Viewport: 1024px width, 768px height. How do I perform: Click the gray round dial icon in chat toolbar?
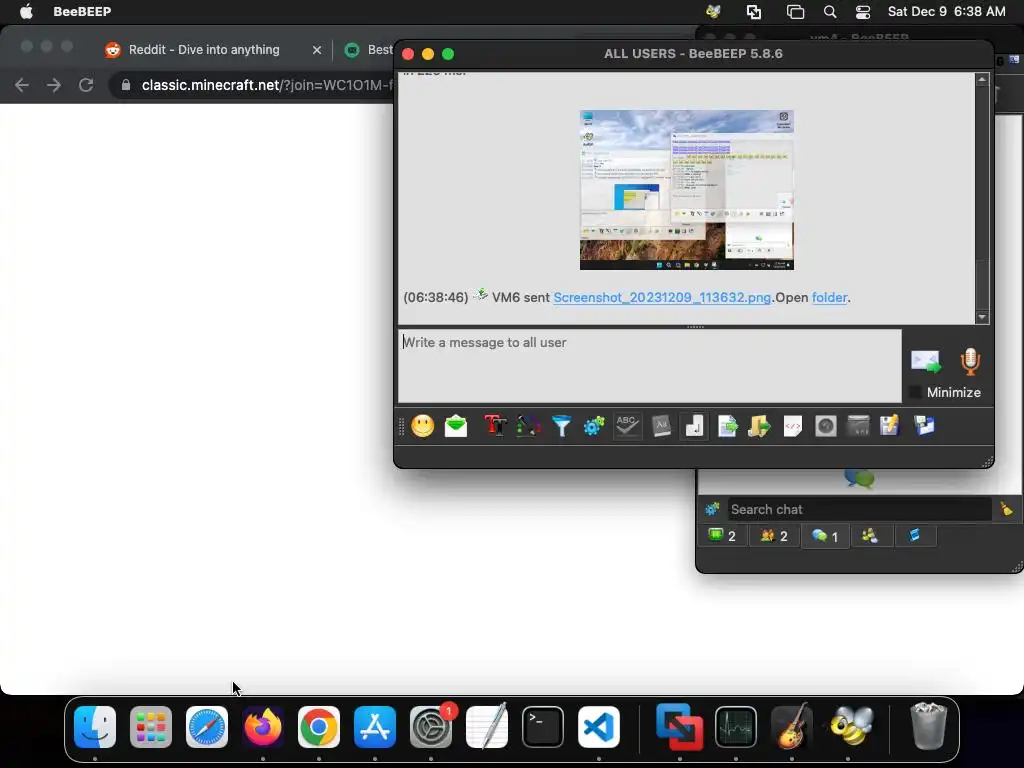point(825,426)
